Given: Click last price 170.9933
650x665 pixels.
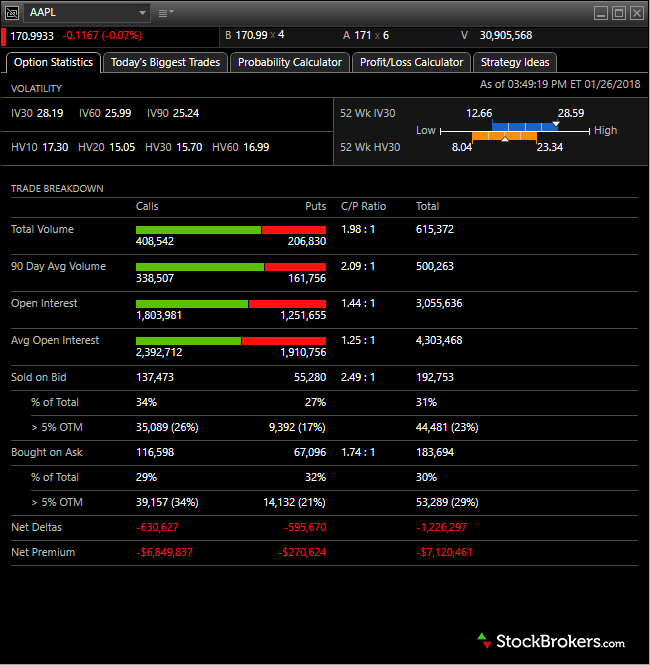Looking at the screenshot, I should 32,36.
